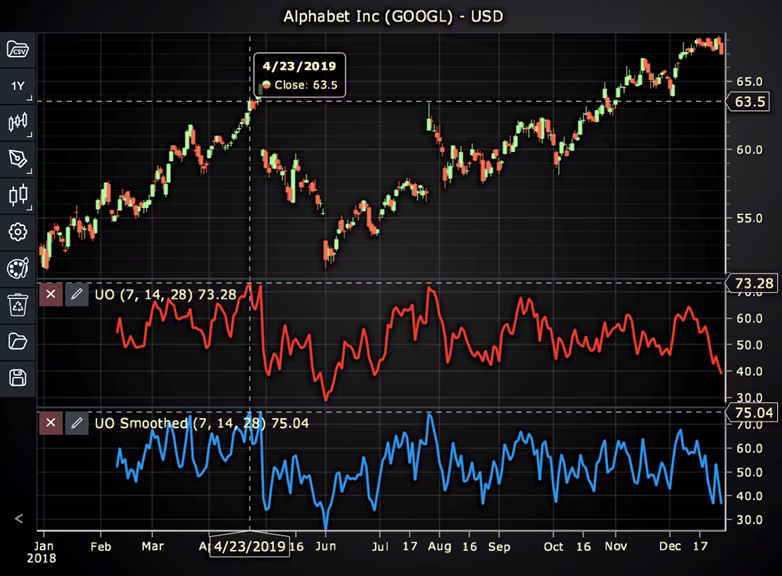Click the chart title Alphabet Inc (GOOGL) - USD

(393, 16)
